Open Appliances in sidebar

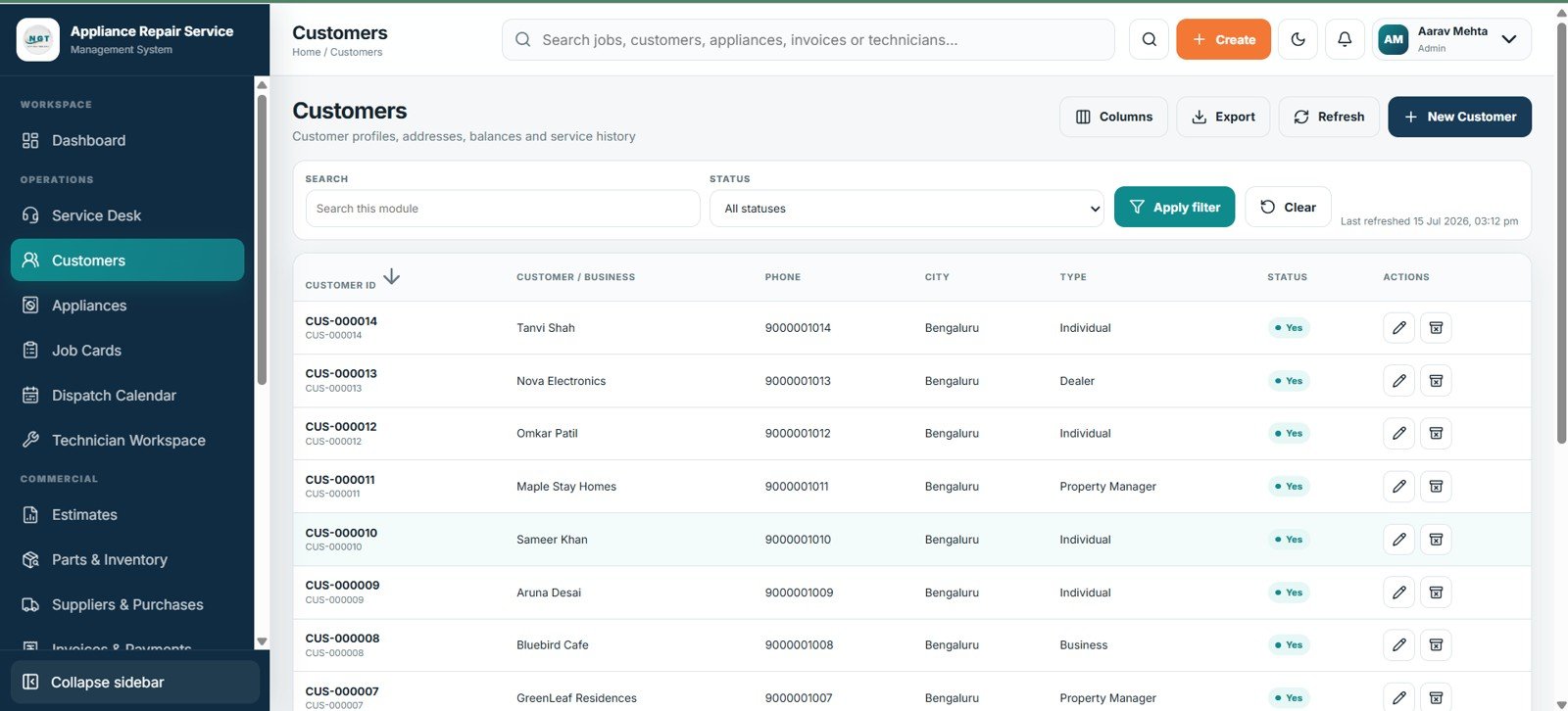127,306
